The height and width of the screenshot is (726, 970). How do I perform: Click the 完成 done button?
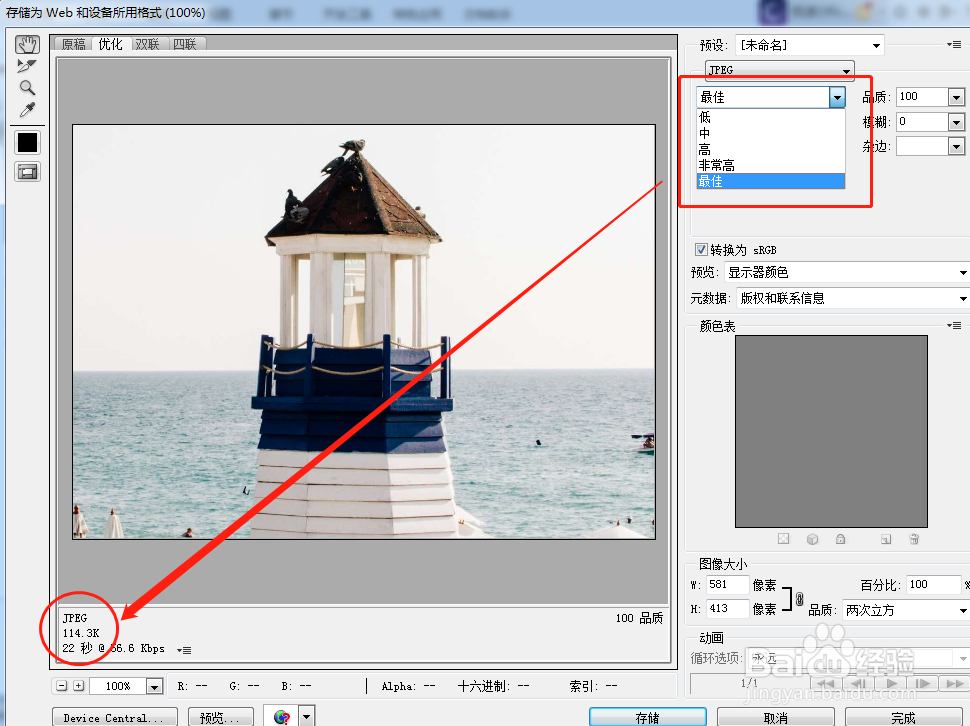tap(903, 717)
